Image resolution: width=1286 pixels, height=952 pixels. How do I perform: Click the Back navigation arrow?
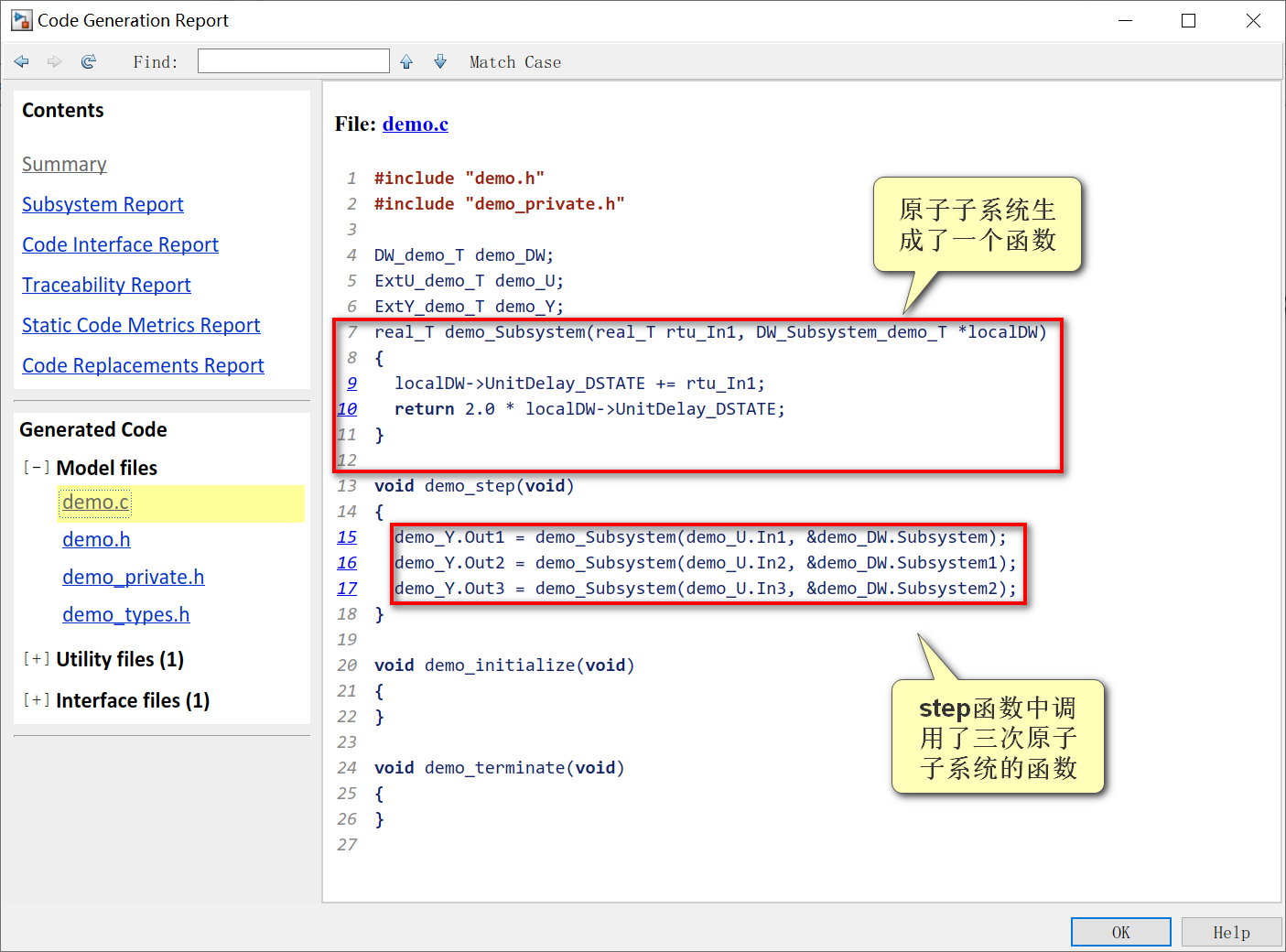click(x=22, y=61)
